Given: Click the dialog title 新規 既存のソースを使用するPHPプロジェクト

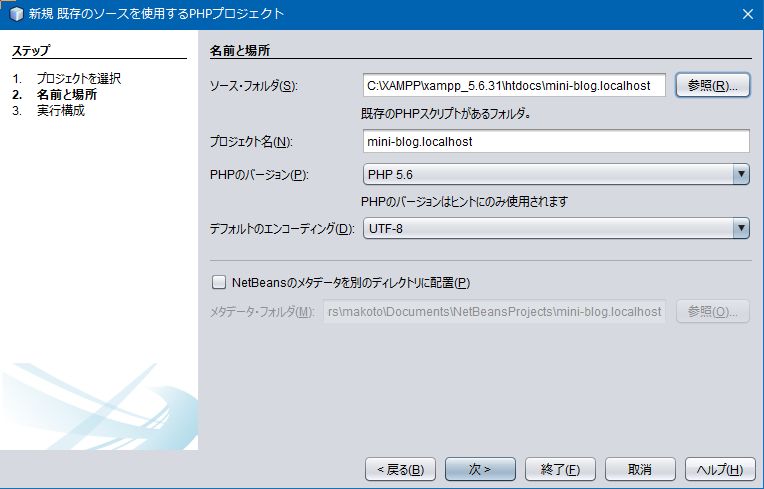Looking at the screenshot, I should click(156, 14).
